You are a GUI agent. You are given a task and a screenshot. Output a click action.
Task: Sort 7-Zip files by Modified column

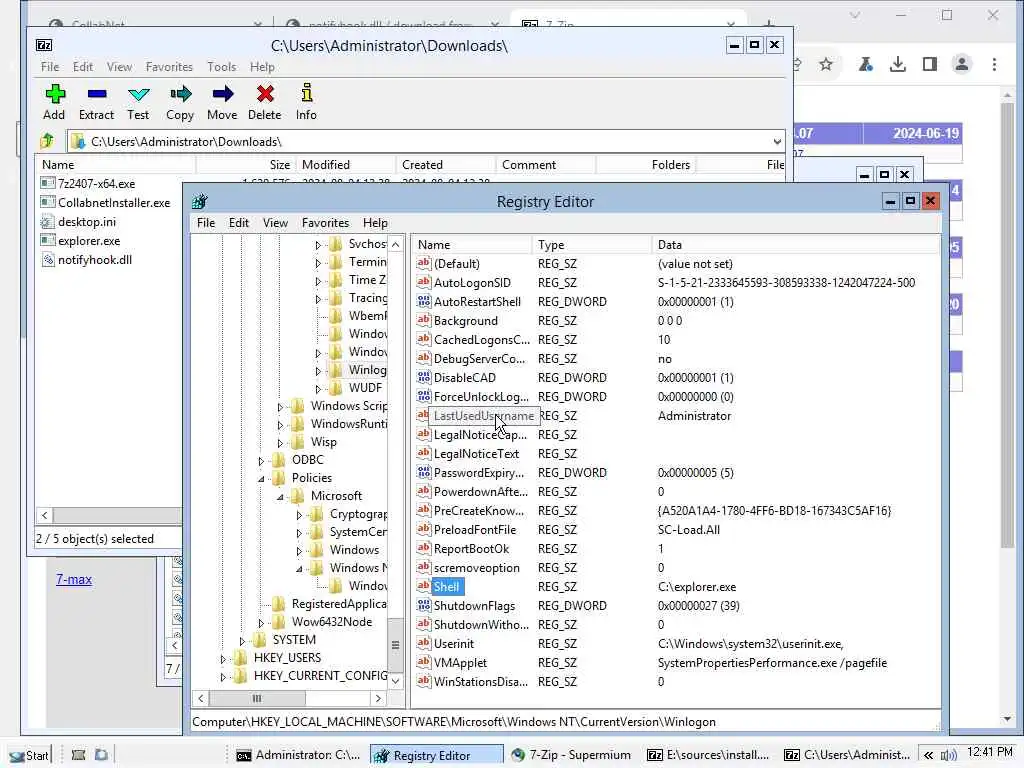[345, 165]
